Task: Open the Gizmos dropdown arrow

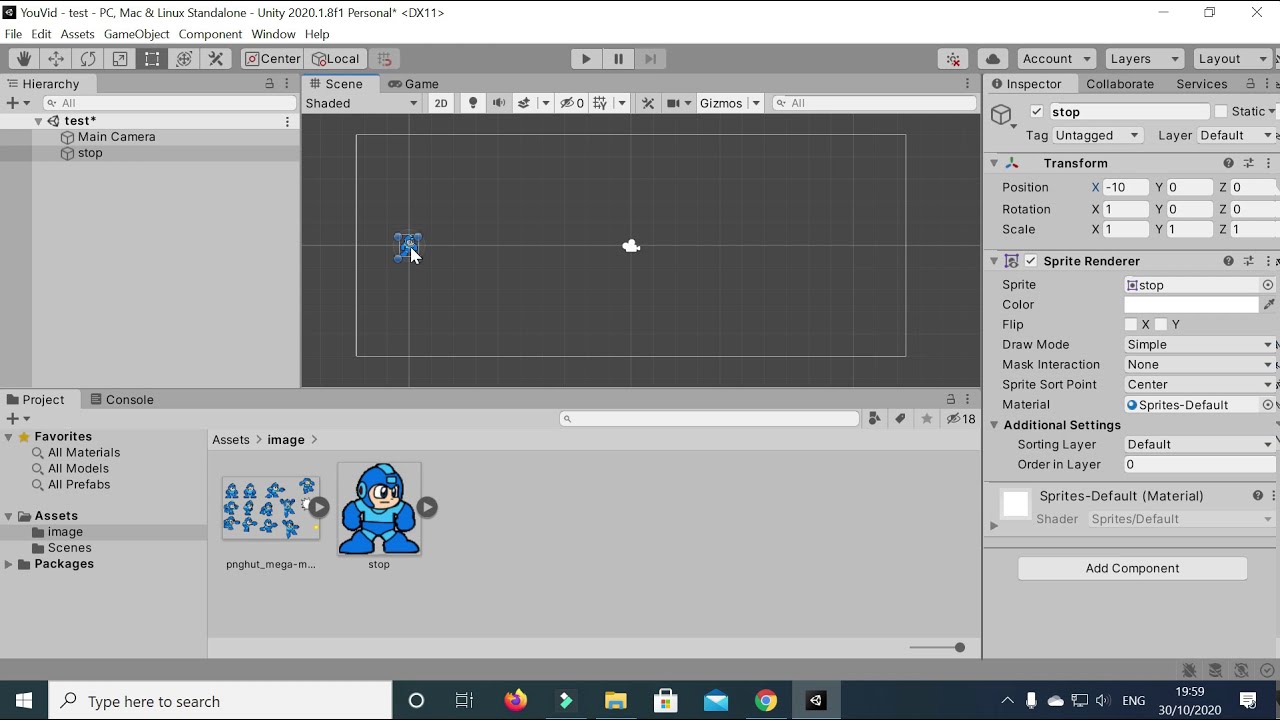Action: click(x=756, y=103)
